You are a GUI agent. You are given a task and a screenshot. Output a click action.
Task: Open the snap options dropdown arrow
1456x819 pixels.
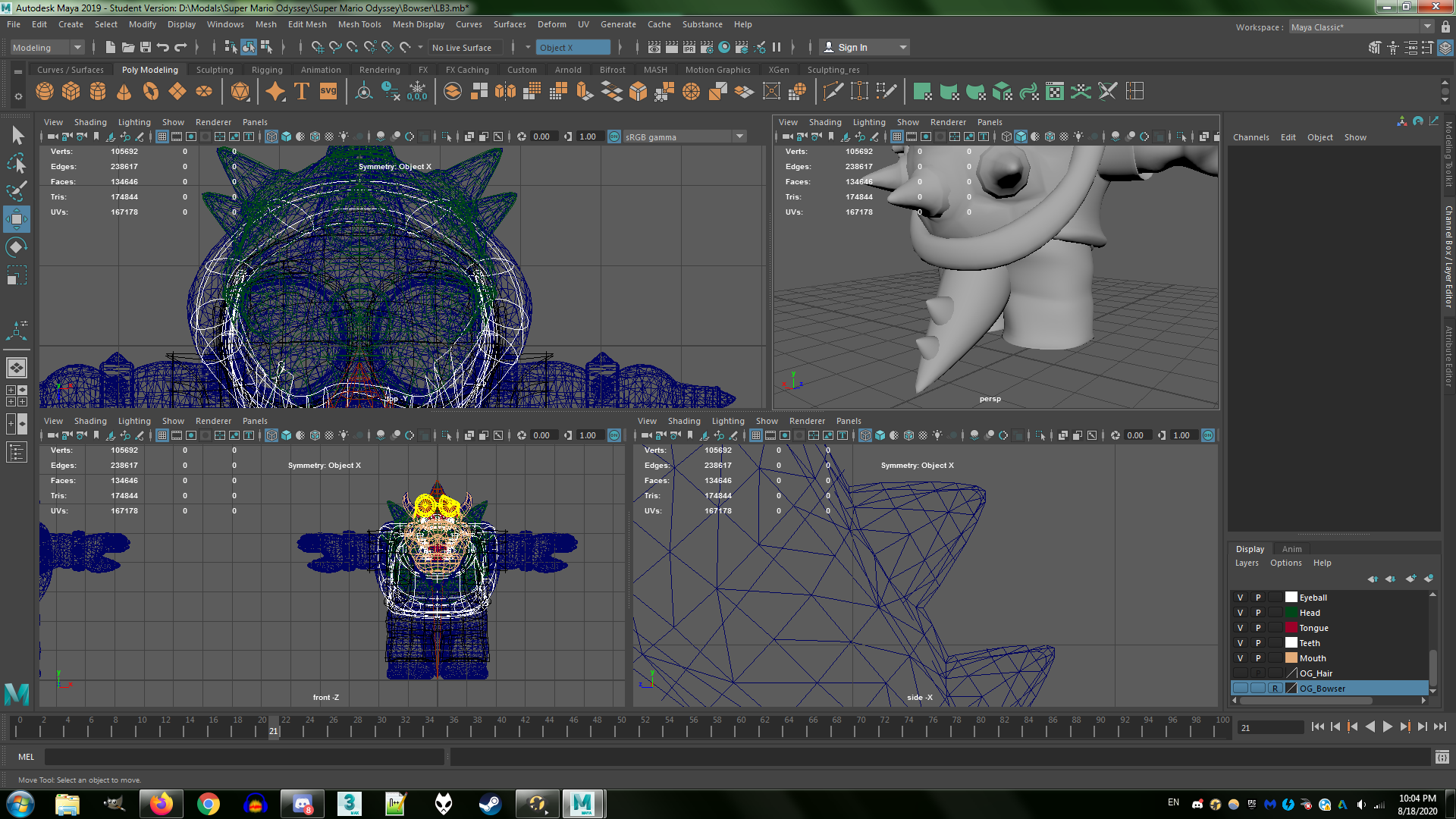click(x=420, y=47)
